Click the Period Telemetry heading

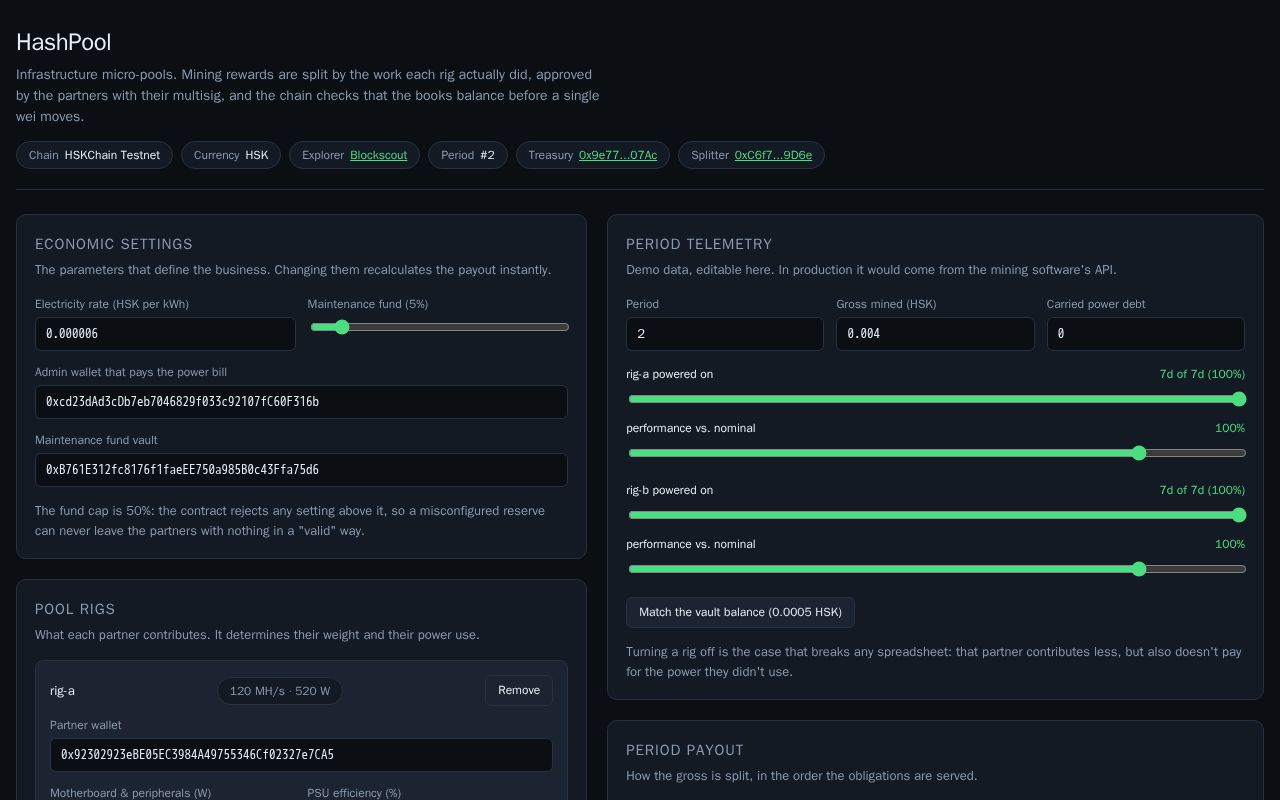click(x=699, y=244)
